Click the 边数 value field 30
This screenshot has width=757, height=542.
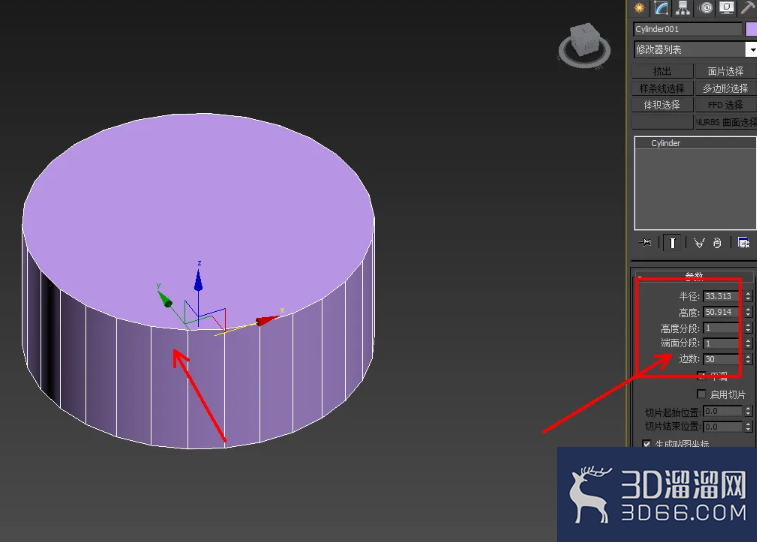(x=721, y=359)
